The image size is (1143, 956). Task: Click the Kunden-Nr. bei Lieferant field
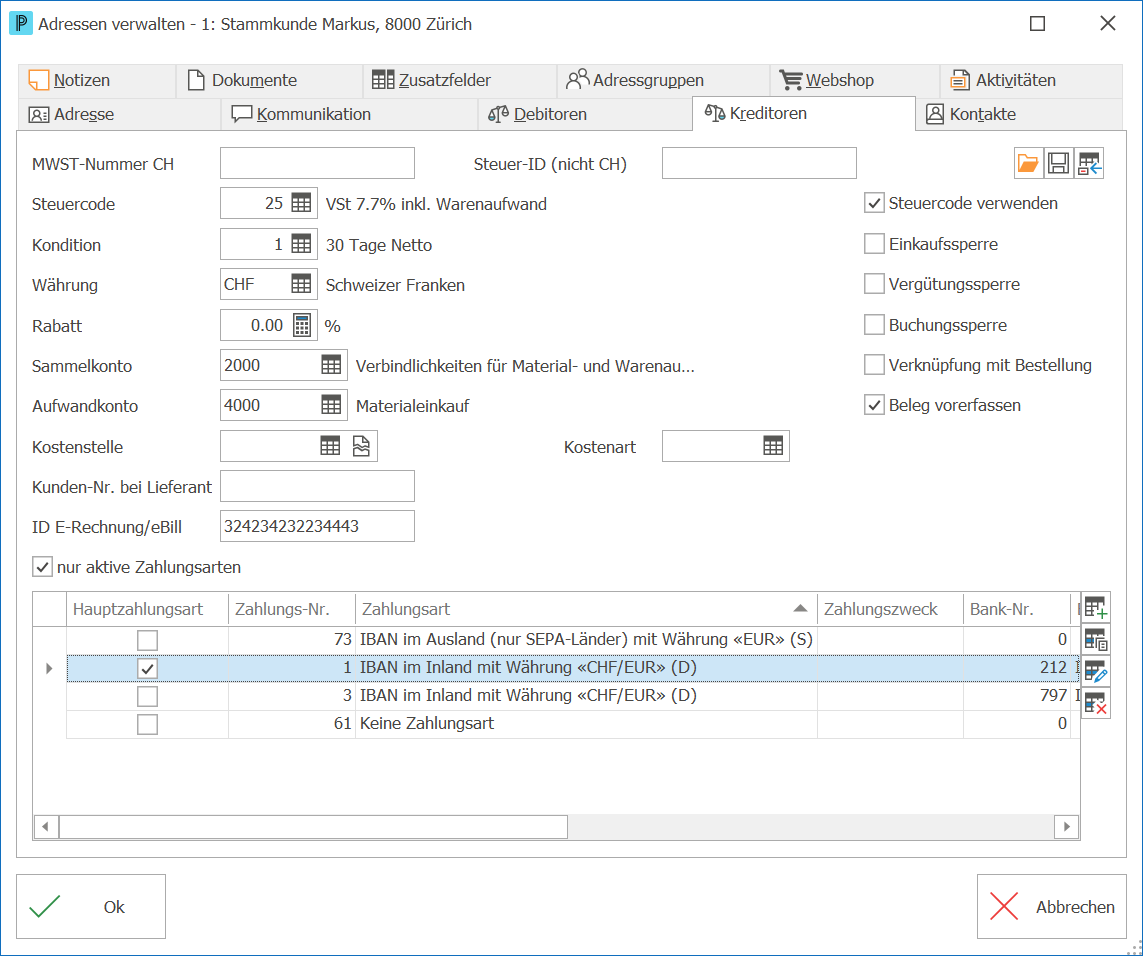pos(317,486)
